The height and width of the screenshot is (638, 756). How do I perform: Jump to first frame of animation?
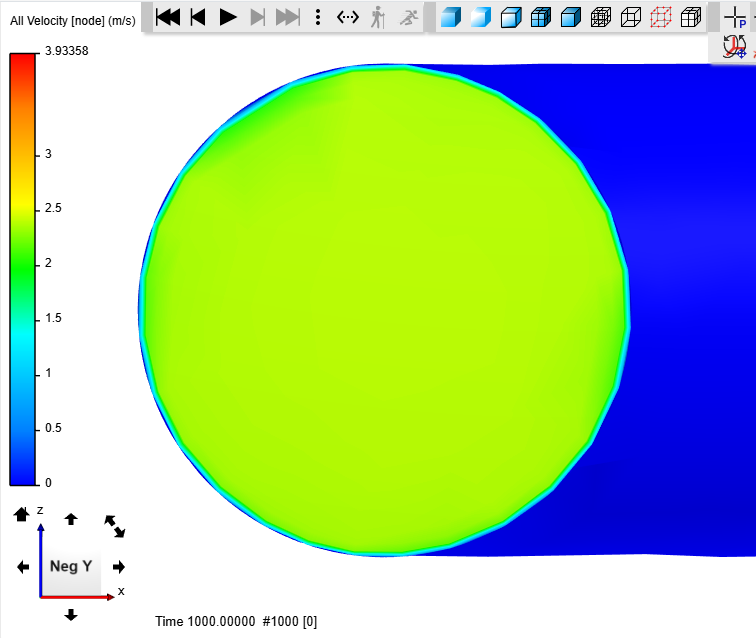[168, 17]
